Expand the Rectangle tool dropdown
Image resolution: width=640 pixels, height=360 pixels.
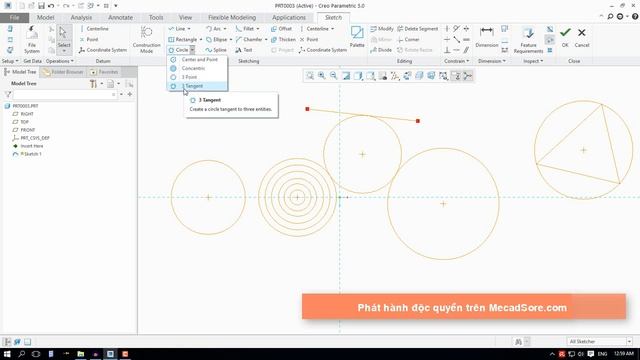click(x=200, y=40)
